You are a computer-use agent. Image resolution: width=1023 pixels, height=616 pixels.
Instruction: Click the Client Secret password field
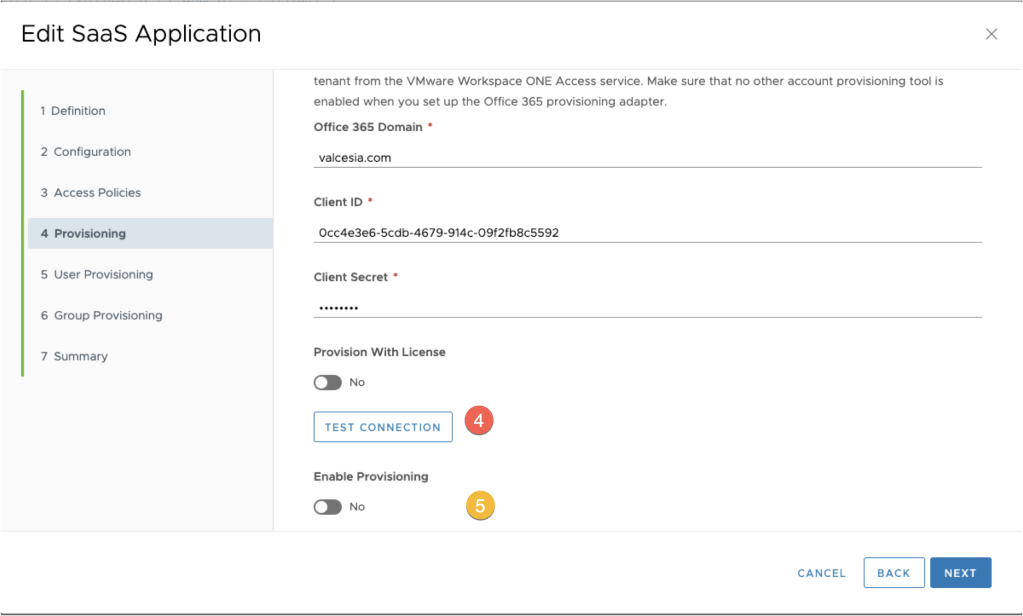click(646, 307)
